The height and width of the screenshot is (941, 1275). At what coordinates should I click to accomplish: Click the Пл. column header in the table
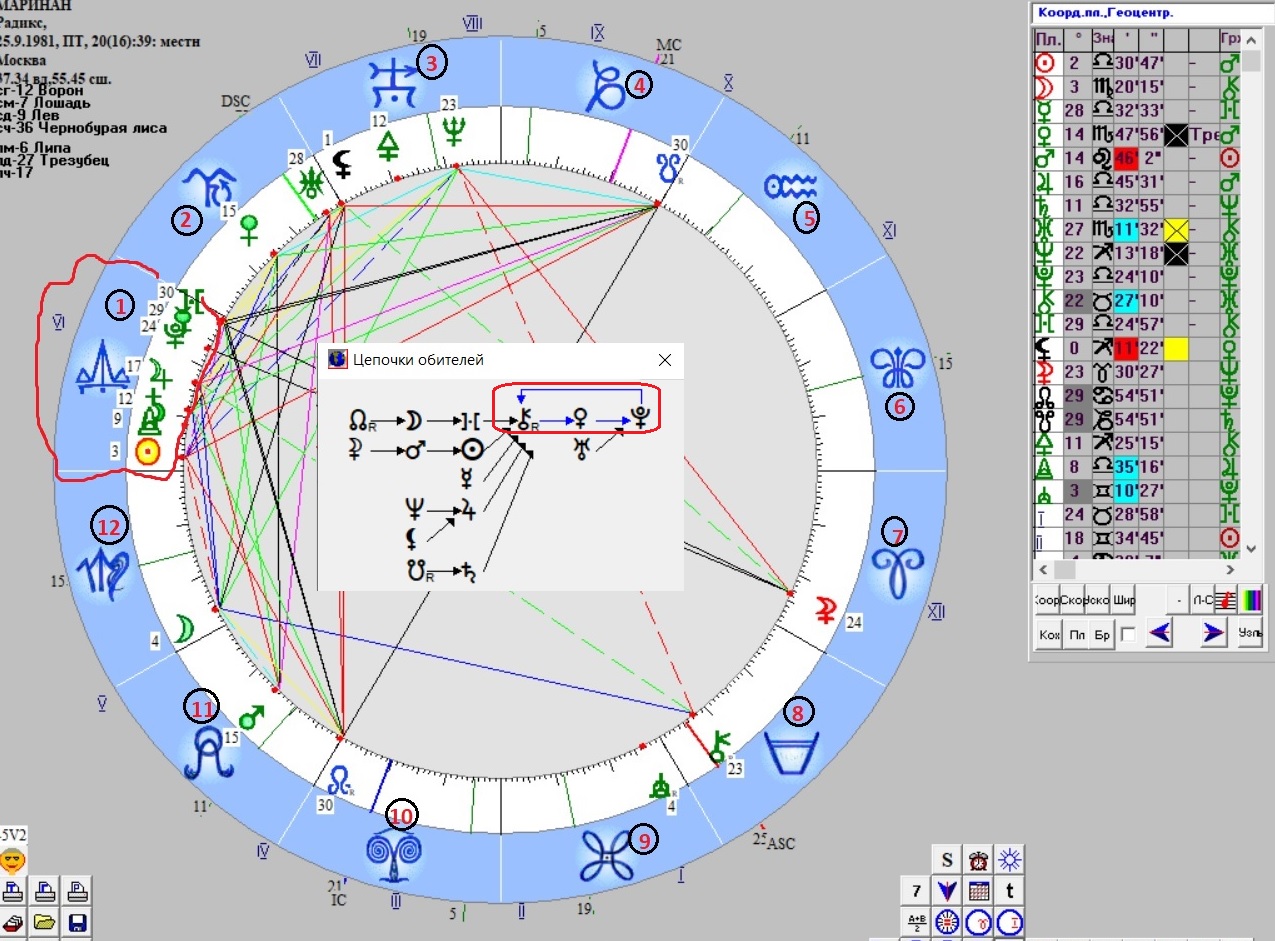(x=1047, y=38)
